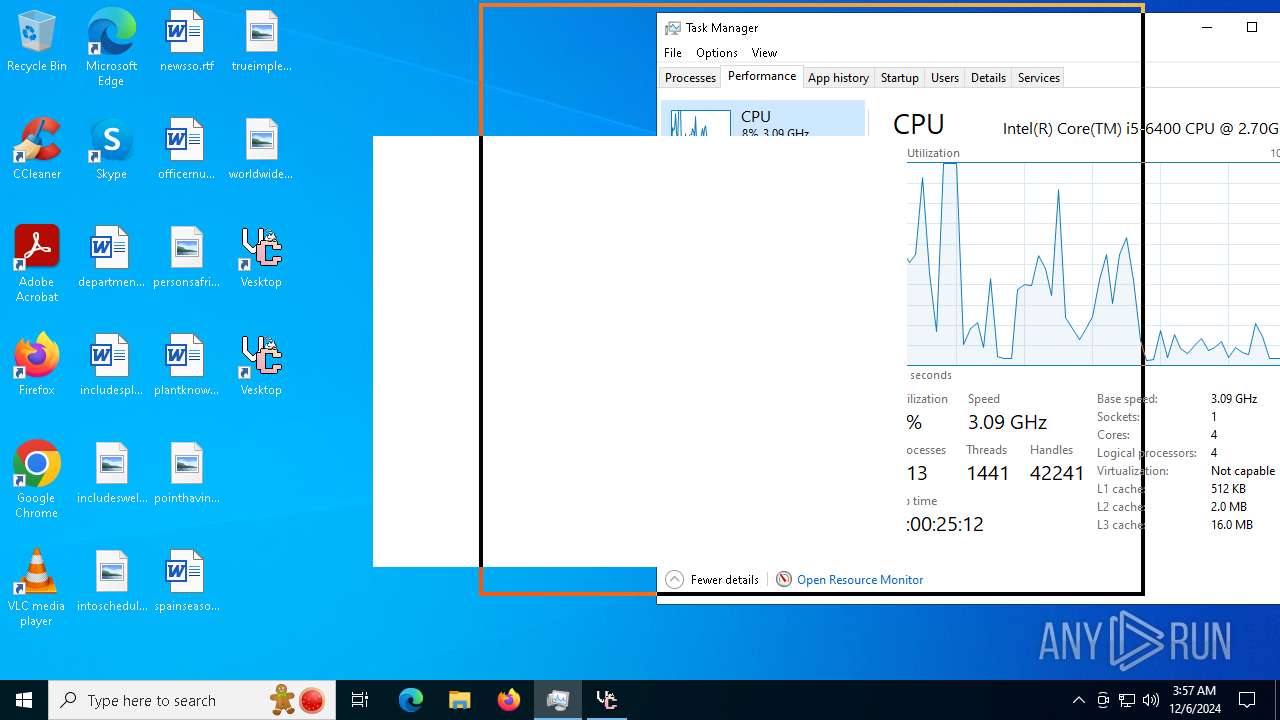Collapse view with Fewer details
1280x720 pixels.
click(x=712, y=580)
